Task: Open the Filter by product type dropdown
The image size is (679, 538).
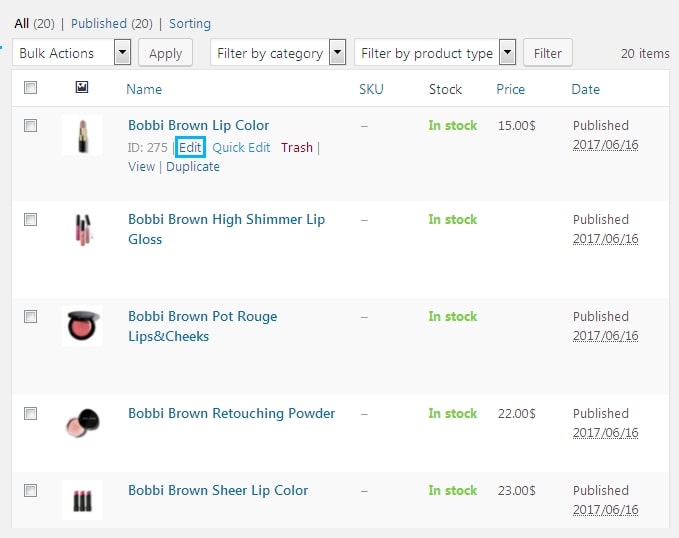Action: [x=435, y=53]
